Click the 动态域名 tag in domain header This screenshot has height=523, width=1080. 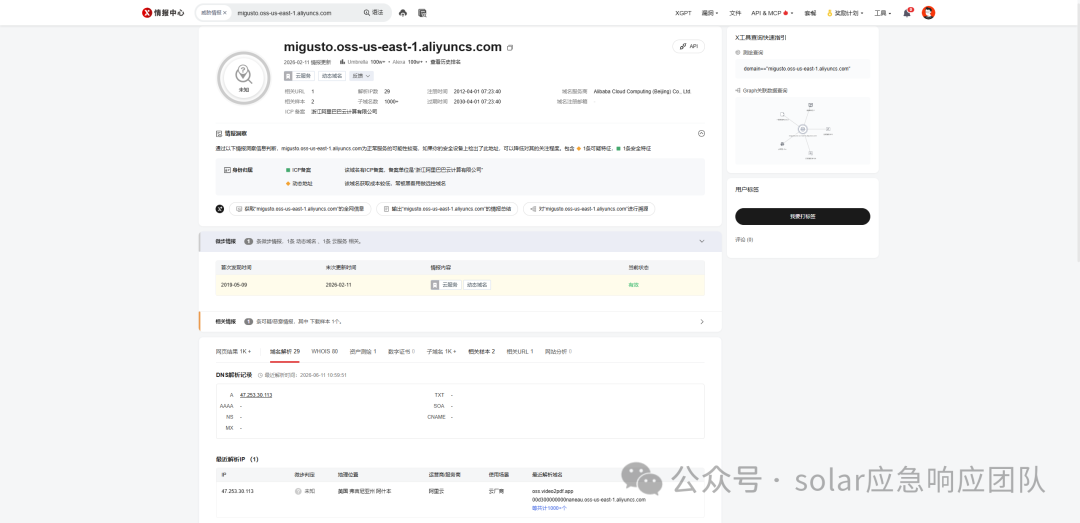click(x=332, y=76)
